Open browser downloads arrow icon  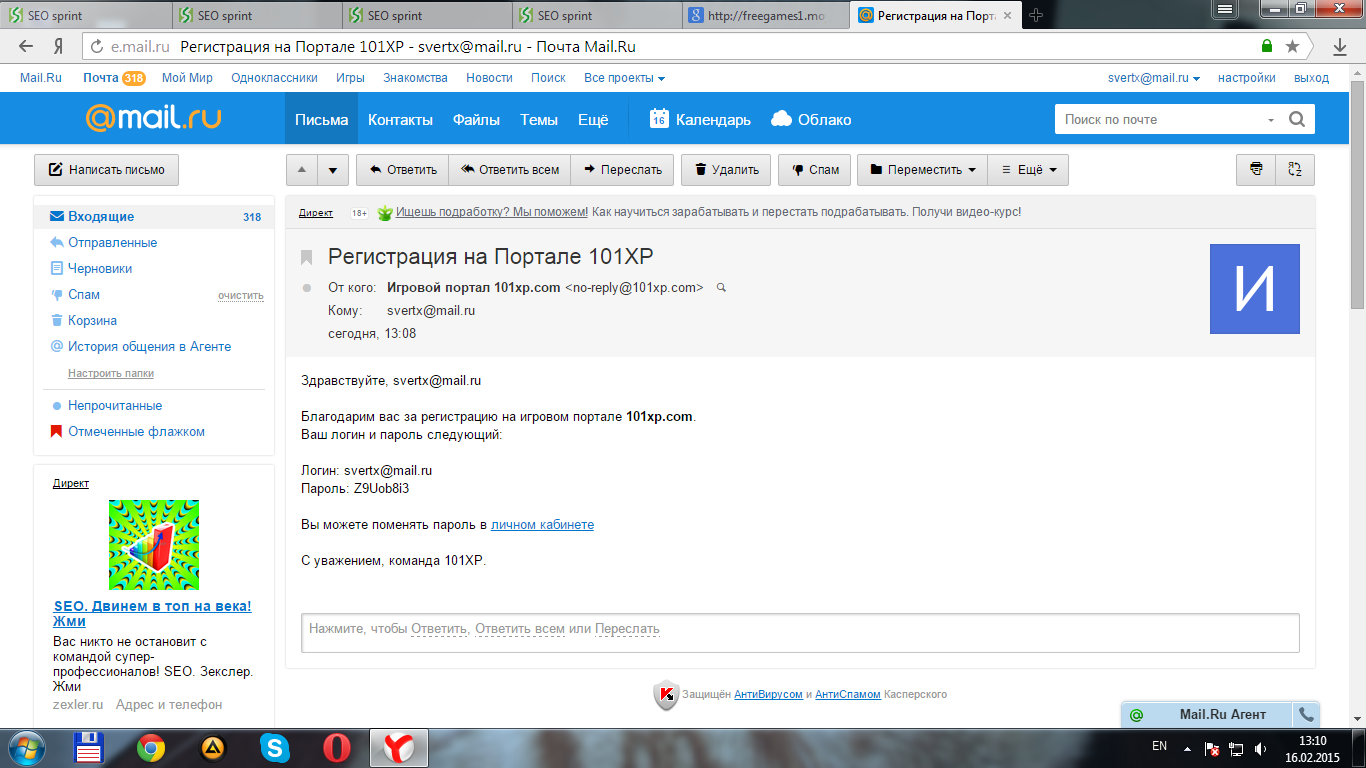pos(1340,46)
